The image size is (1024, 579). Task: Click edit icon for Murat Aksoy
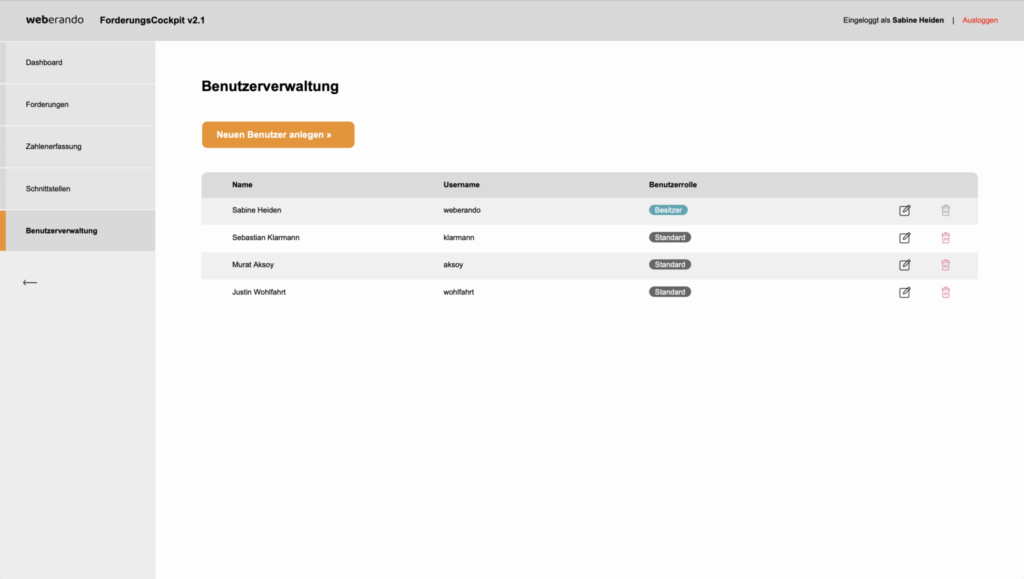[x=905, y=265]
